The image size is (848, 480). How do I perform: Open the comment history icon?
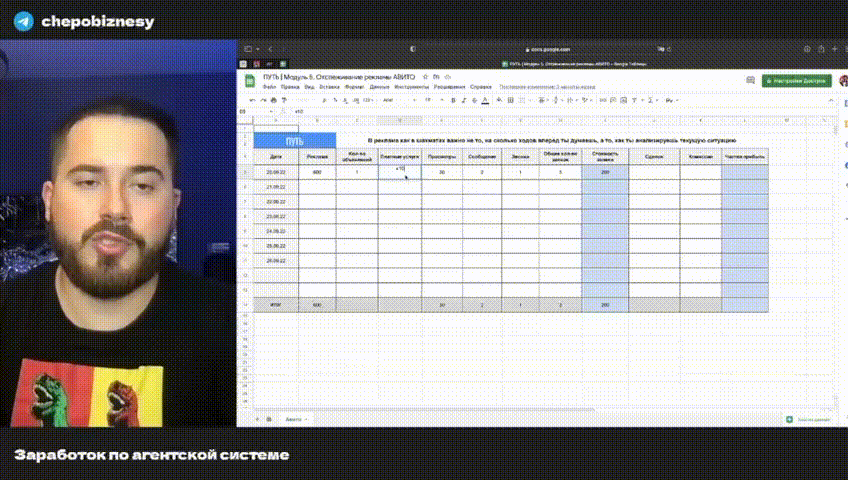pos(750,80)
